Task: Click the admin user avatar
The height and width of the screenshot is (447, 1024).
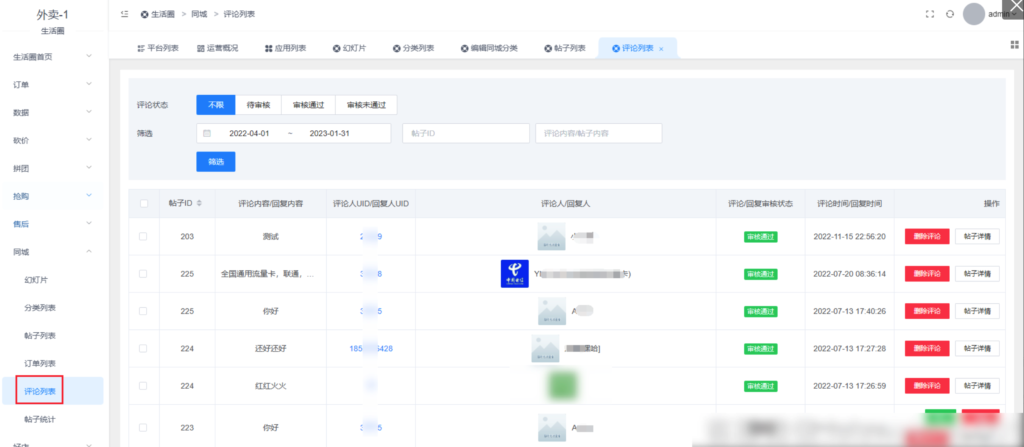Action: tap(974, 14)
